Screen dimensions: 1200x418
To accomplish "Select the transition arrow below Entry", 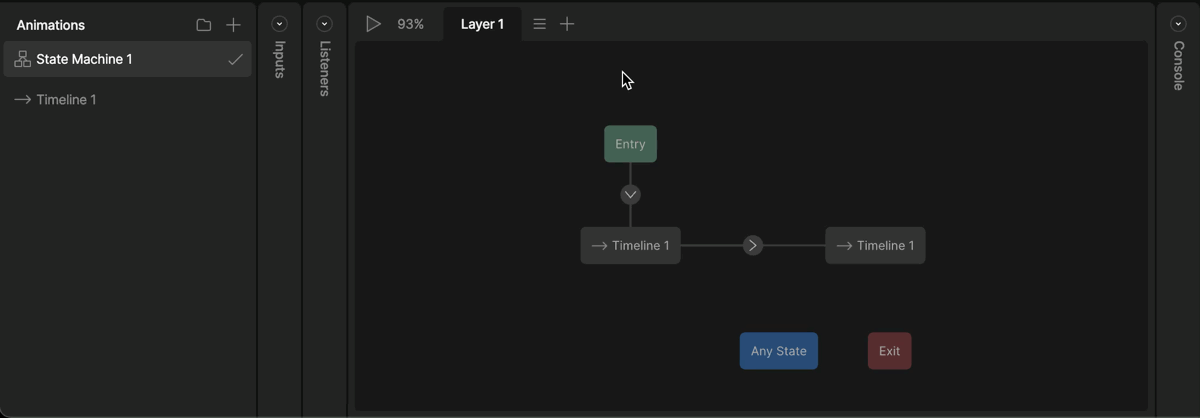I will point(630,194).
